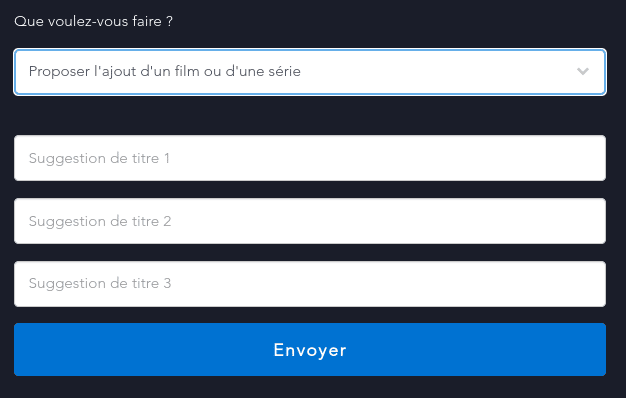The height and width of the screenshot is (398, 626).
Task: Open the "Proposer l'ajout d'un film" dropdown
Action: click(310, 72)
